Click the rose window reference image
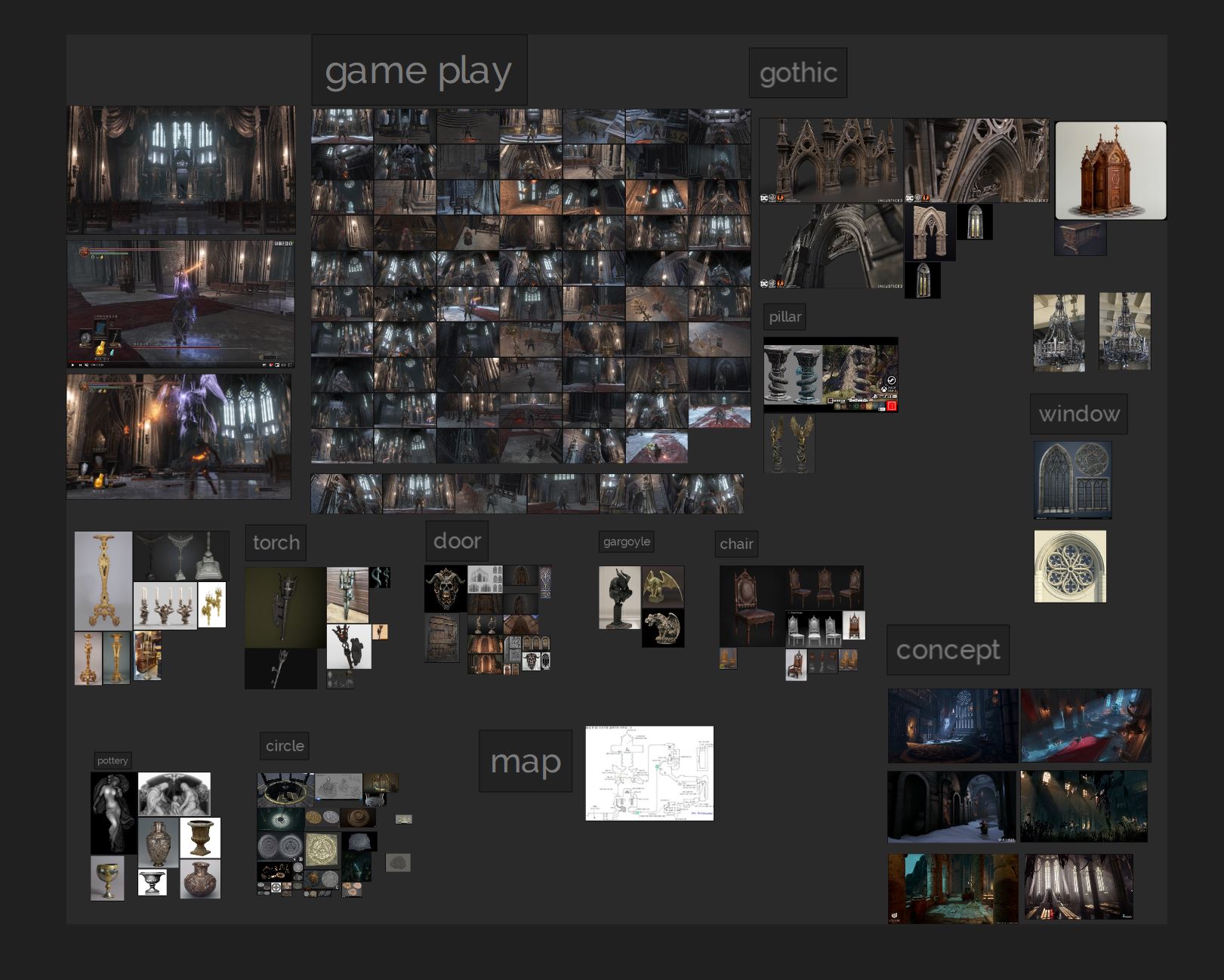 (x=1070, y=566)
